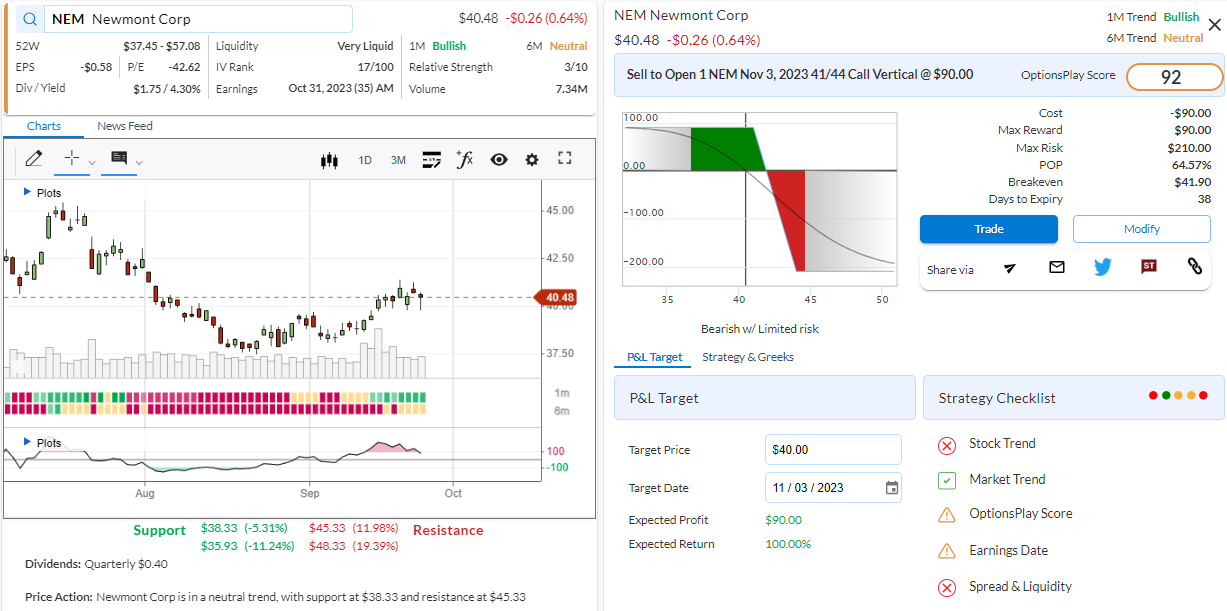Click the green dot in Strategy Checklist header
This screenshot has width=1227, height=611.
pyautogui.click(x=1167, y=396)
